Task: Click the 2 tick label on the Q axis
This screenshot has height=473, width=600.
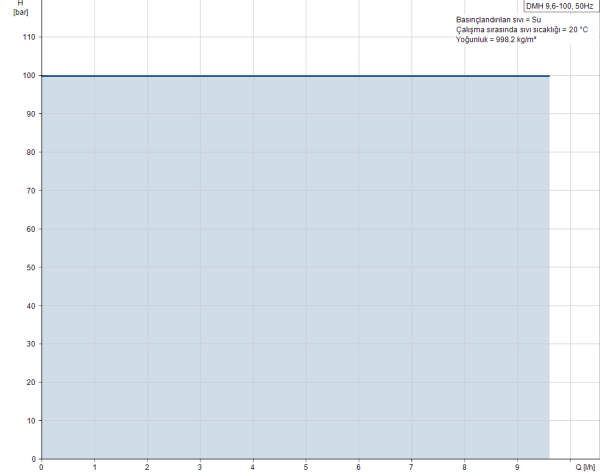Action: click(x=147, y=467)
